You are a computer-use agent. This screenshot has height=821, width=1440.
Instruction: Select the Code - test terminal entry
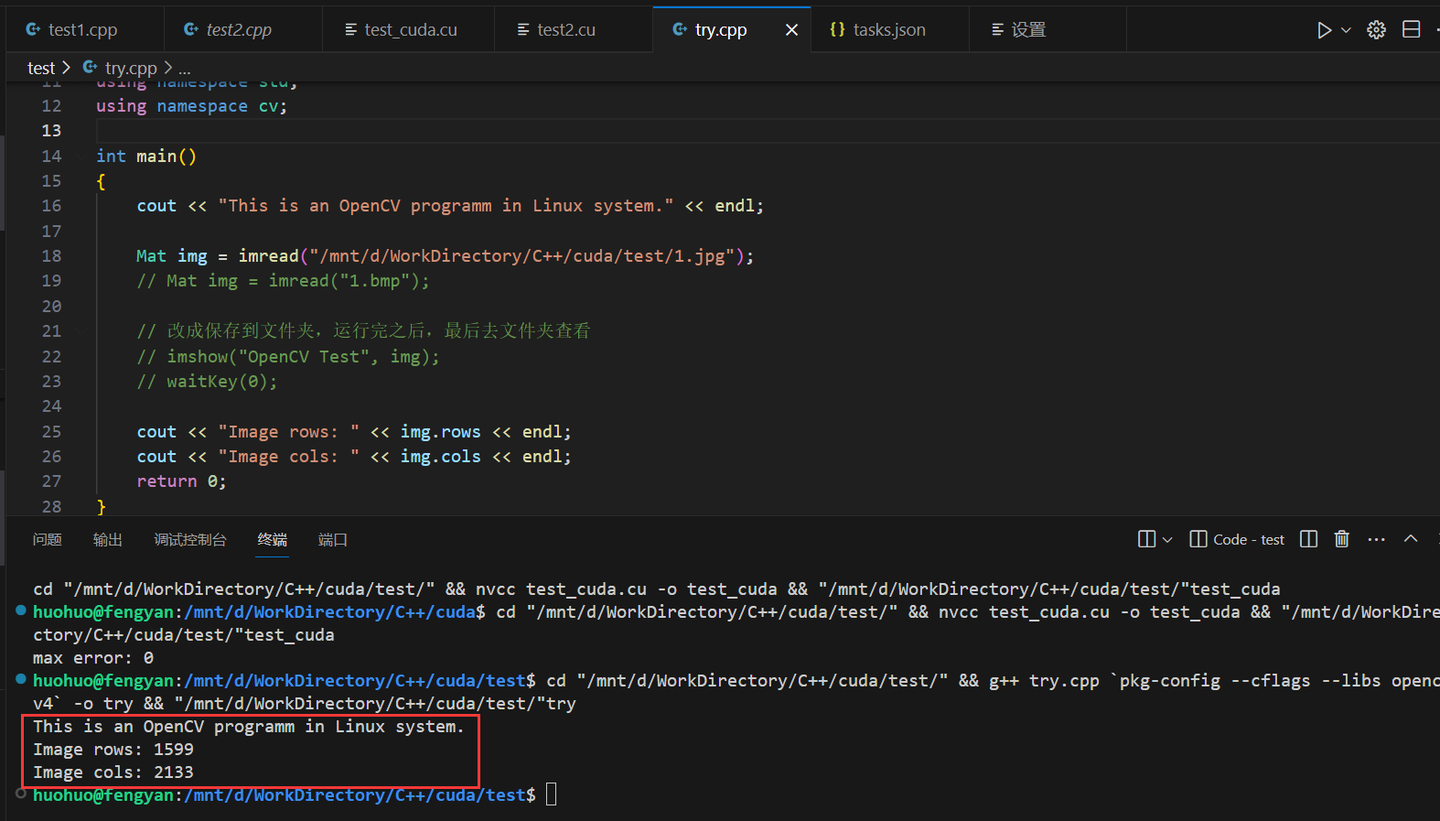tap(1237, 539)
